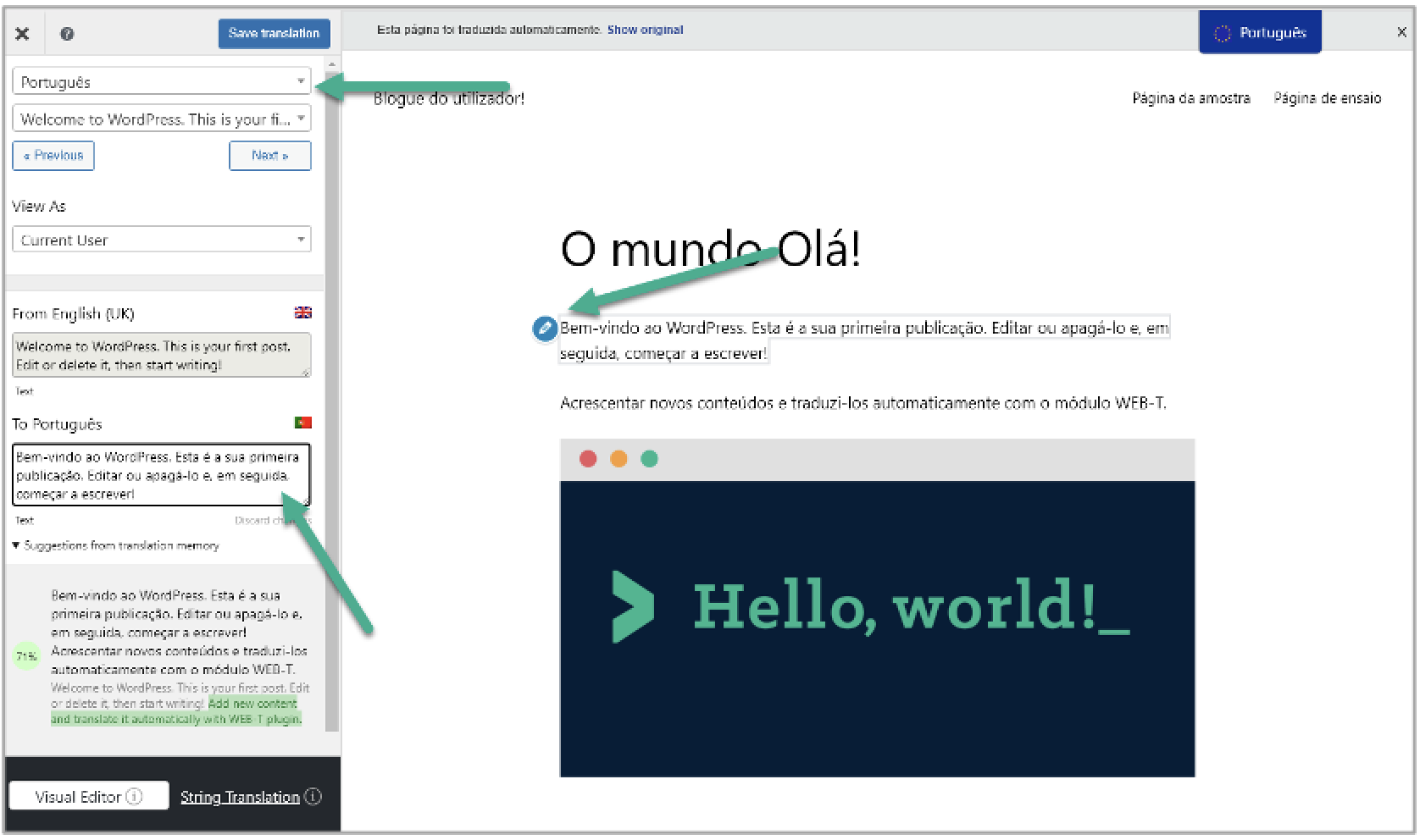Open the Português language switcher button
Screen dimensions: 1420x840
point(1260,33)
